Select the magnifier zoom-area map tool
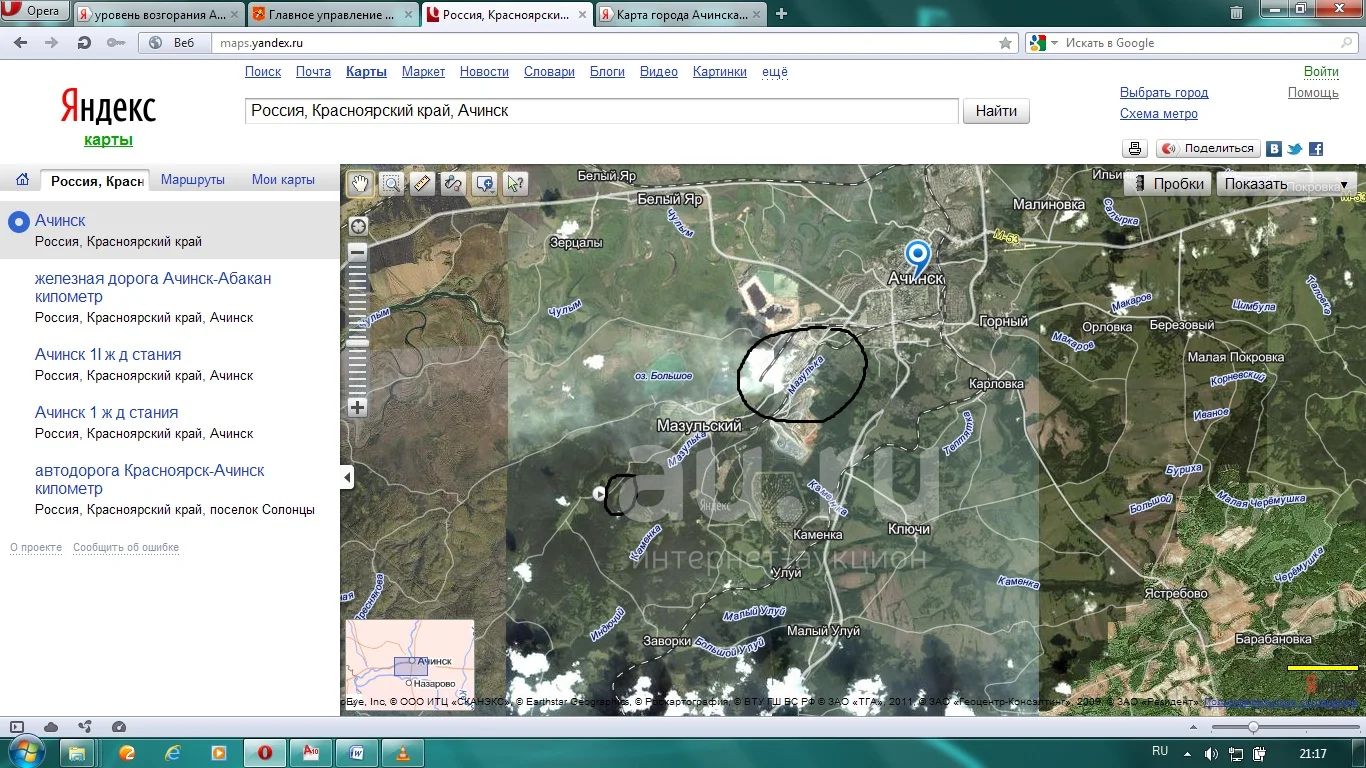 coord(391,183)
